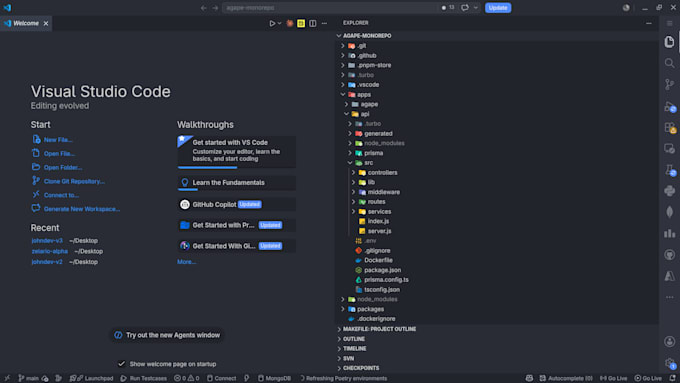Toggle Show welcome page on startup checkbox
Image resolution: width=680 pixels, height=383 pixels.
coord(121,364)
